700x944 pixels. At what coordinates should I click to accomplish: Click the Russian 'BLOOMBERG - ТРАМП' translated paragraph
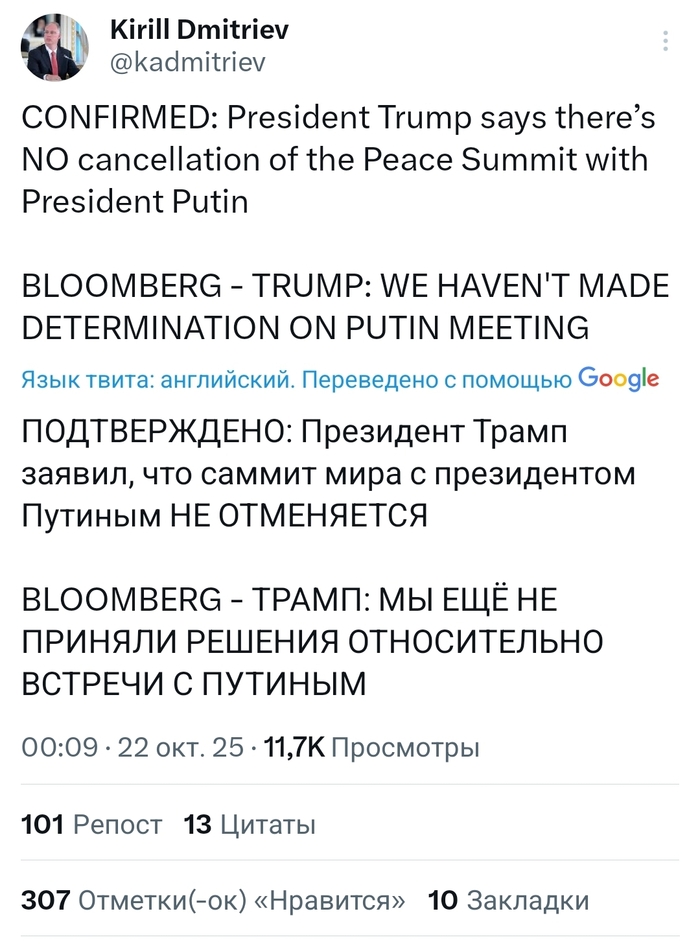pyautogui.click(x=312, y=641)
